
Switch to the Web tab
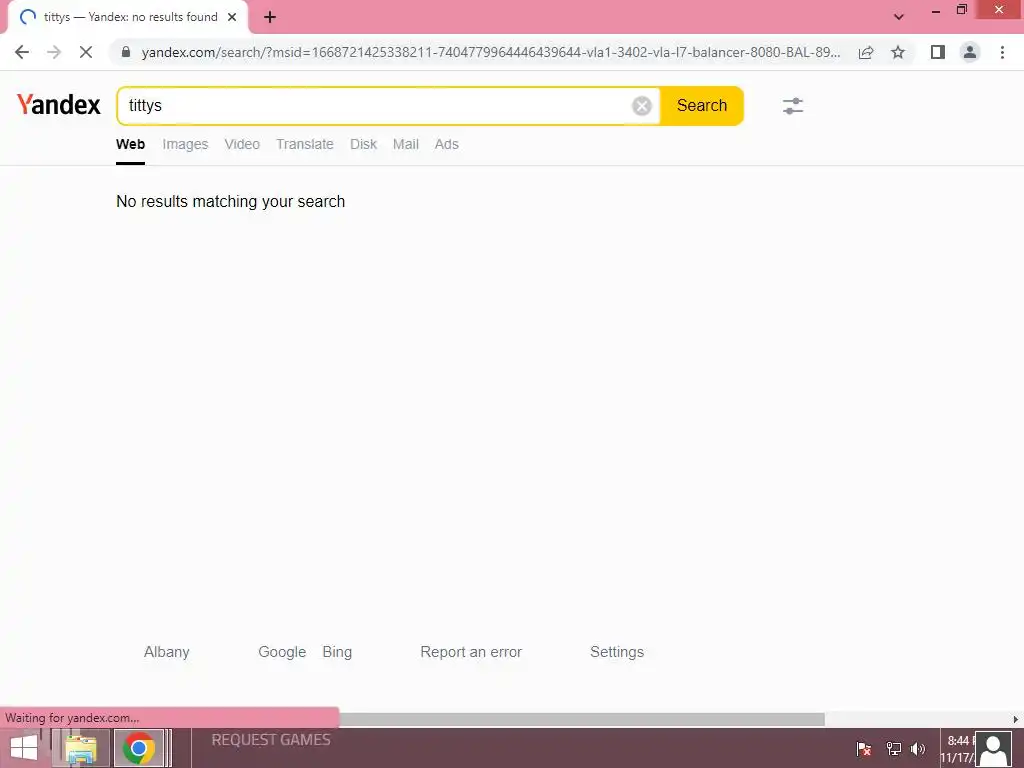(x=131, y=144)
